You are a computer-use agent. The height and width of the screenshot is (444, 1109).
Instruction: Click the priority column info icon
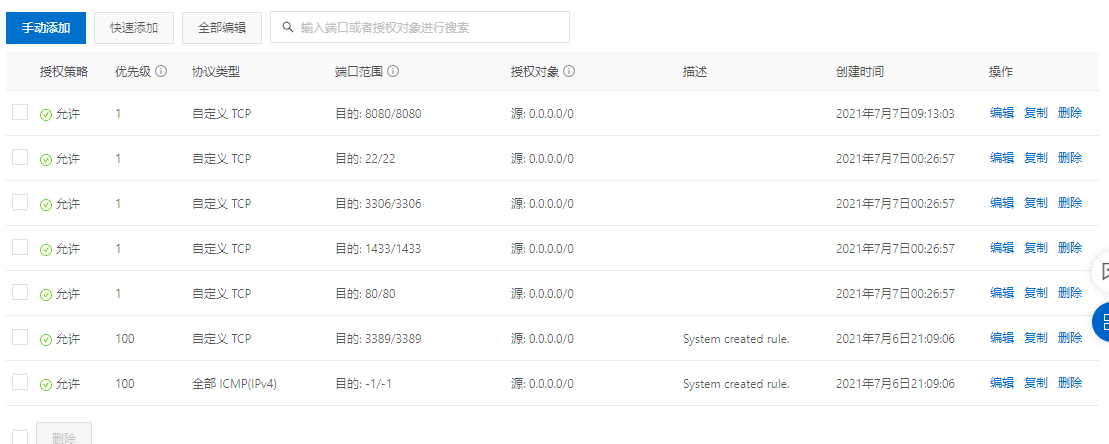tap(161, 71)
